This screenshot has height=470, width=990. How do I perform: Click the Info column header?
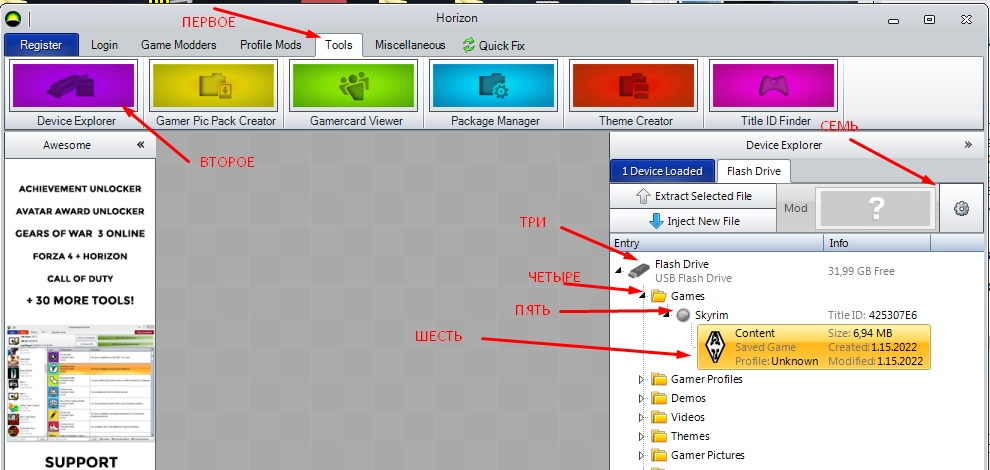877,243
